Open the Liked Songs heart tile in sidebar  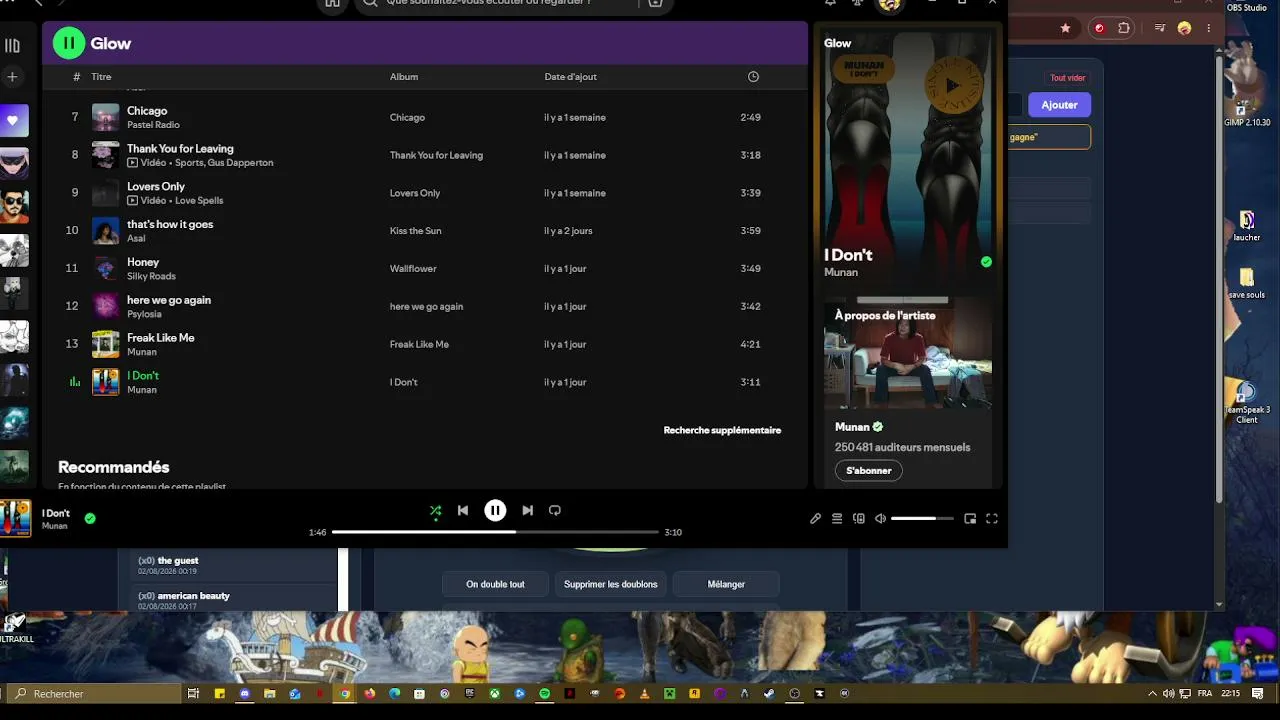click(x=13, y=120)
